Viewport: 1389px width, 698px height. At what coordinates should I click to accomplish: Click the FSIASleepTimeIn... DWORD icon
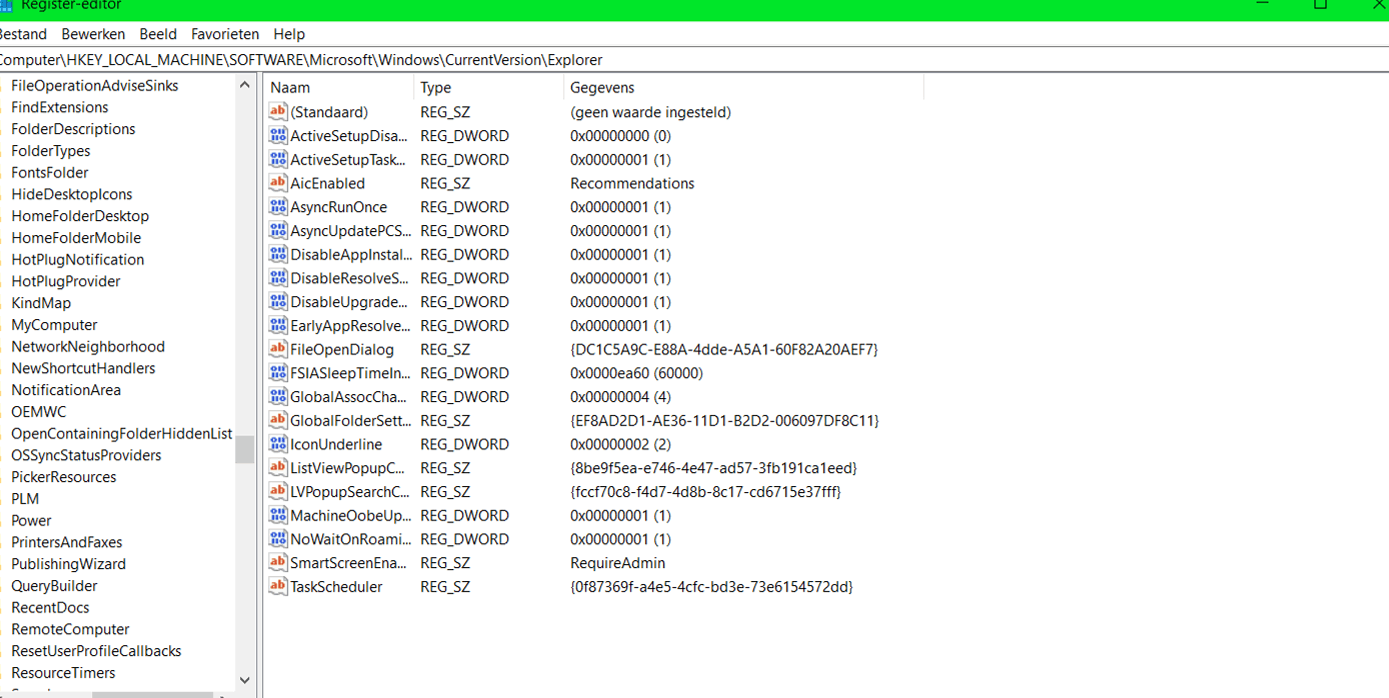(x=278, y=373)
